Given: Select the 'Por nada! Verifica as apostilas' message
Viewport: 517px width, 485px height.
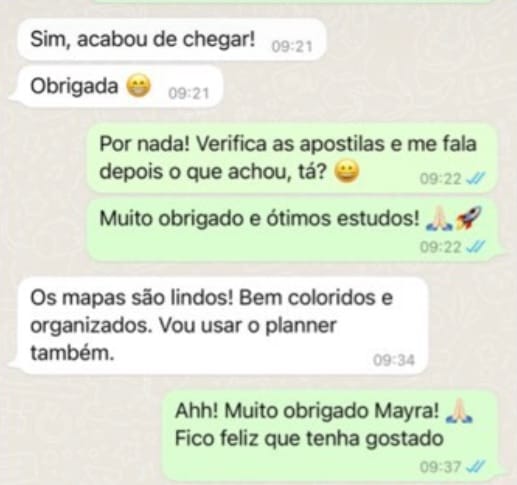Looking at the screenshot, I should 292,158.
